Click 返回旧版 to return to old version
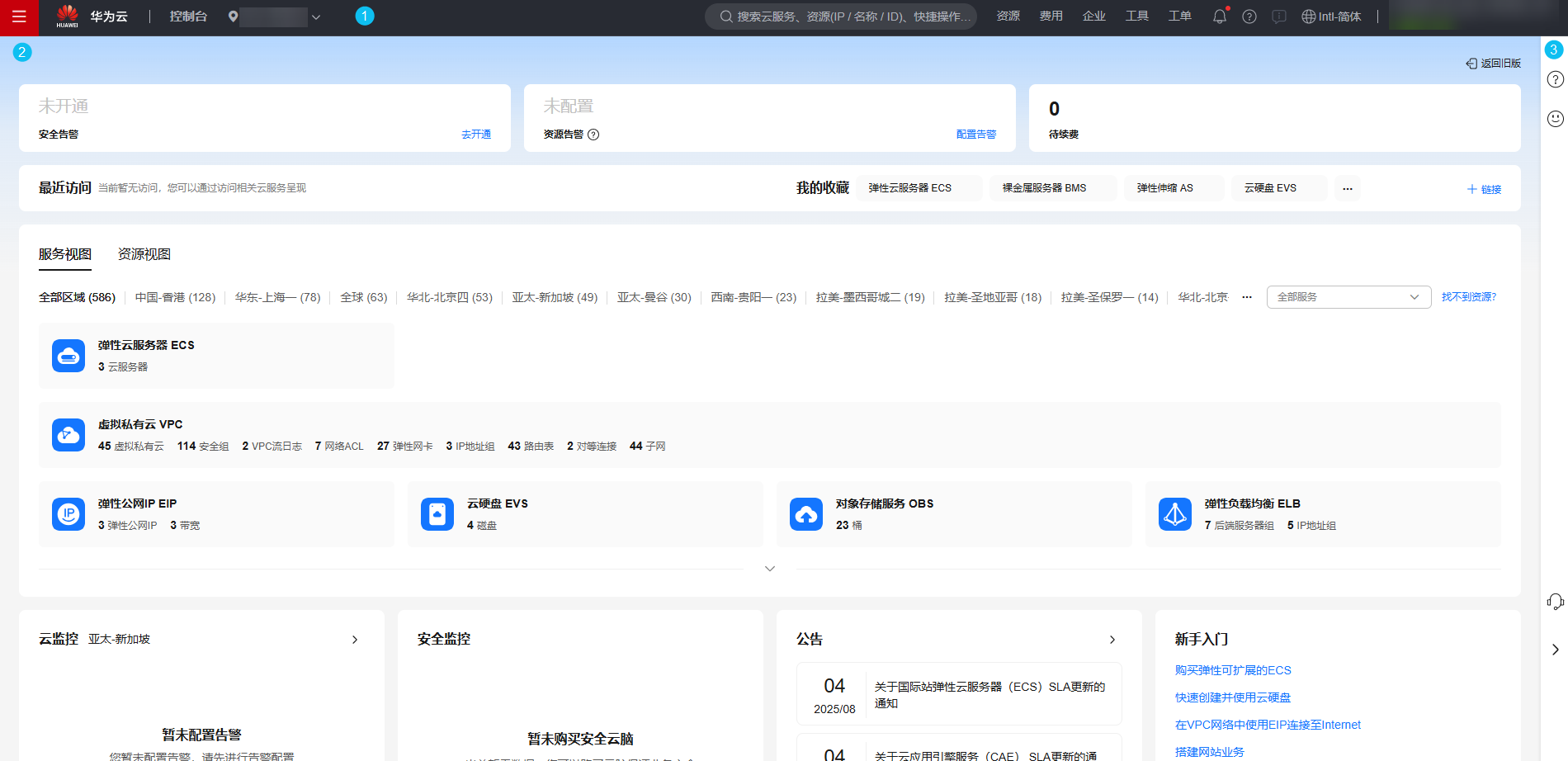1568x761 pixels. point(1493,64)
